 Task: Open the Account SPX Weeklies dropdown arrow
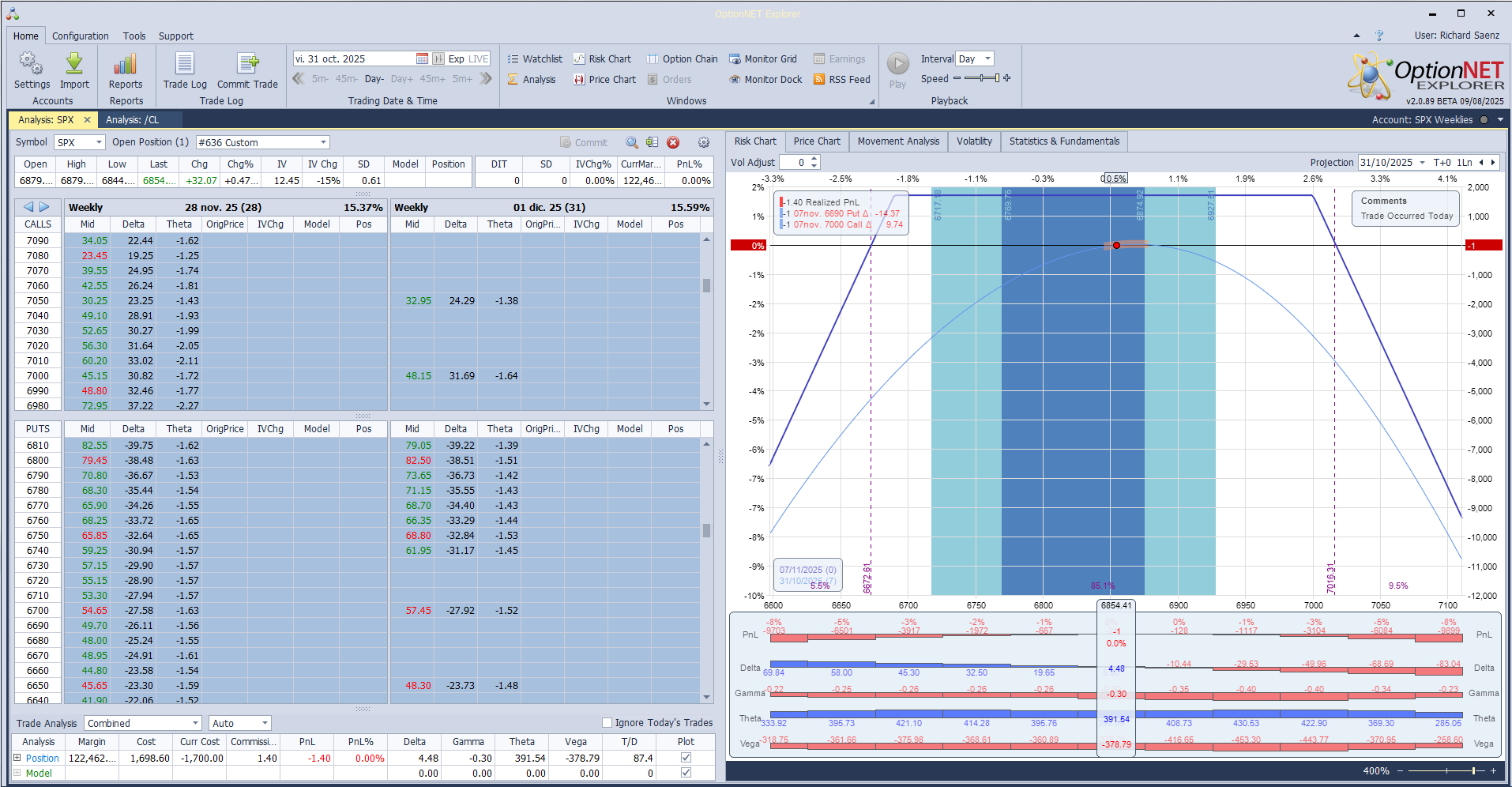(1499, 120)
